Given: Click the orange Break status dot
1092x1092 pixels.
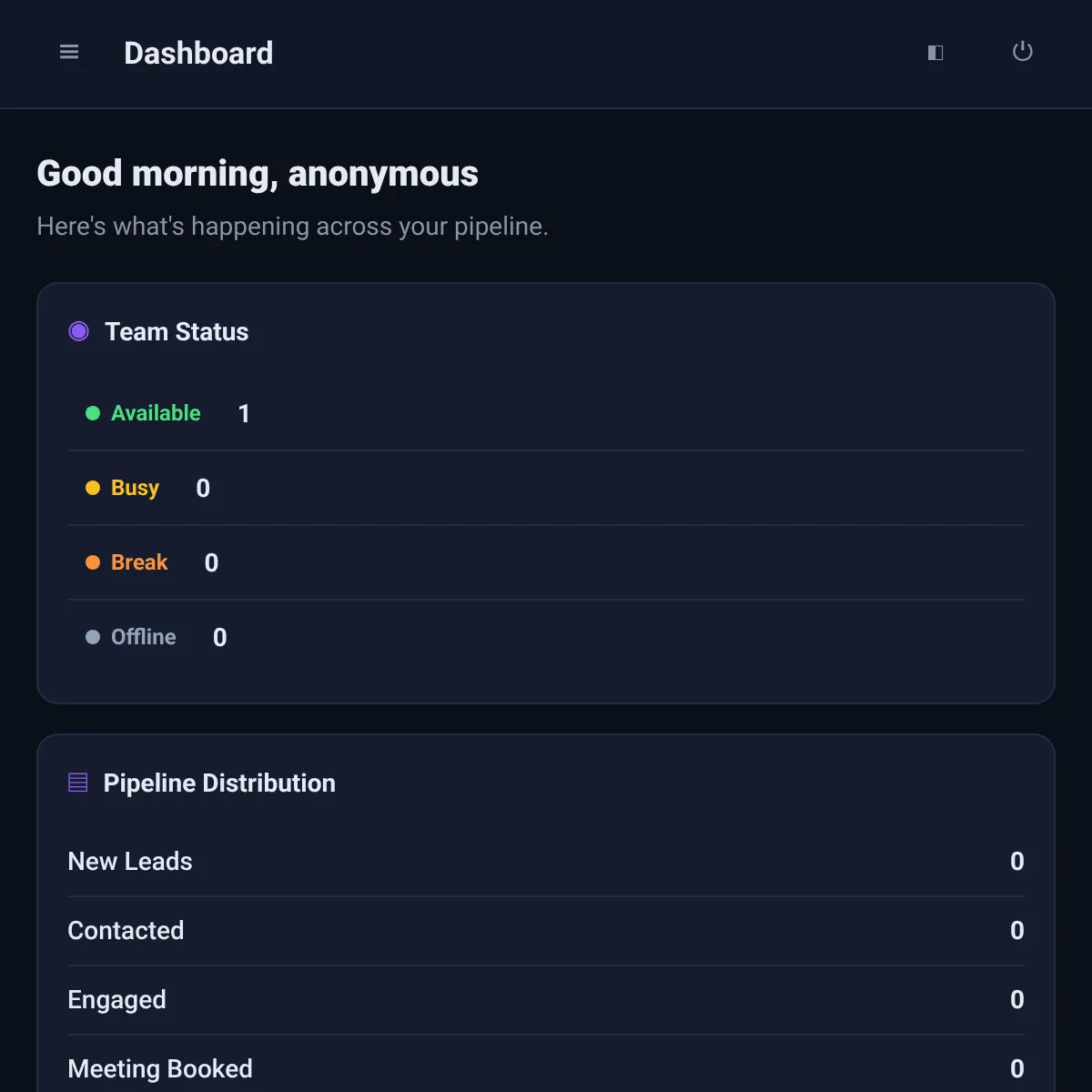Looking at the screenshot, I should 93,562.
